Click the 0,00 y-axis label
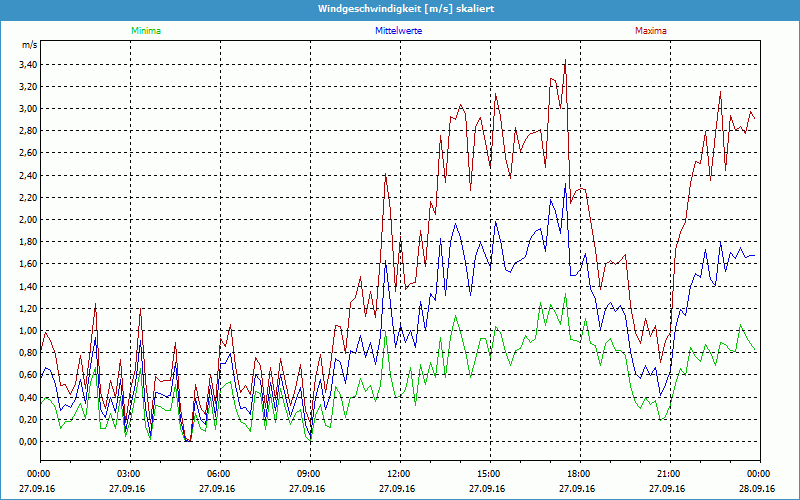This screenshot has height=500, width=800. [27, 442]
